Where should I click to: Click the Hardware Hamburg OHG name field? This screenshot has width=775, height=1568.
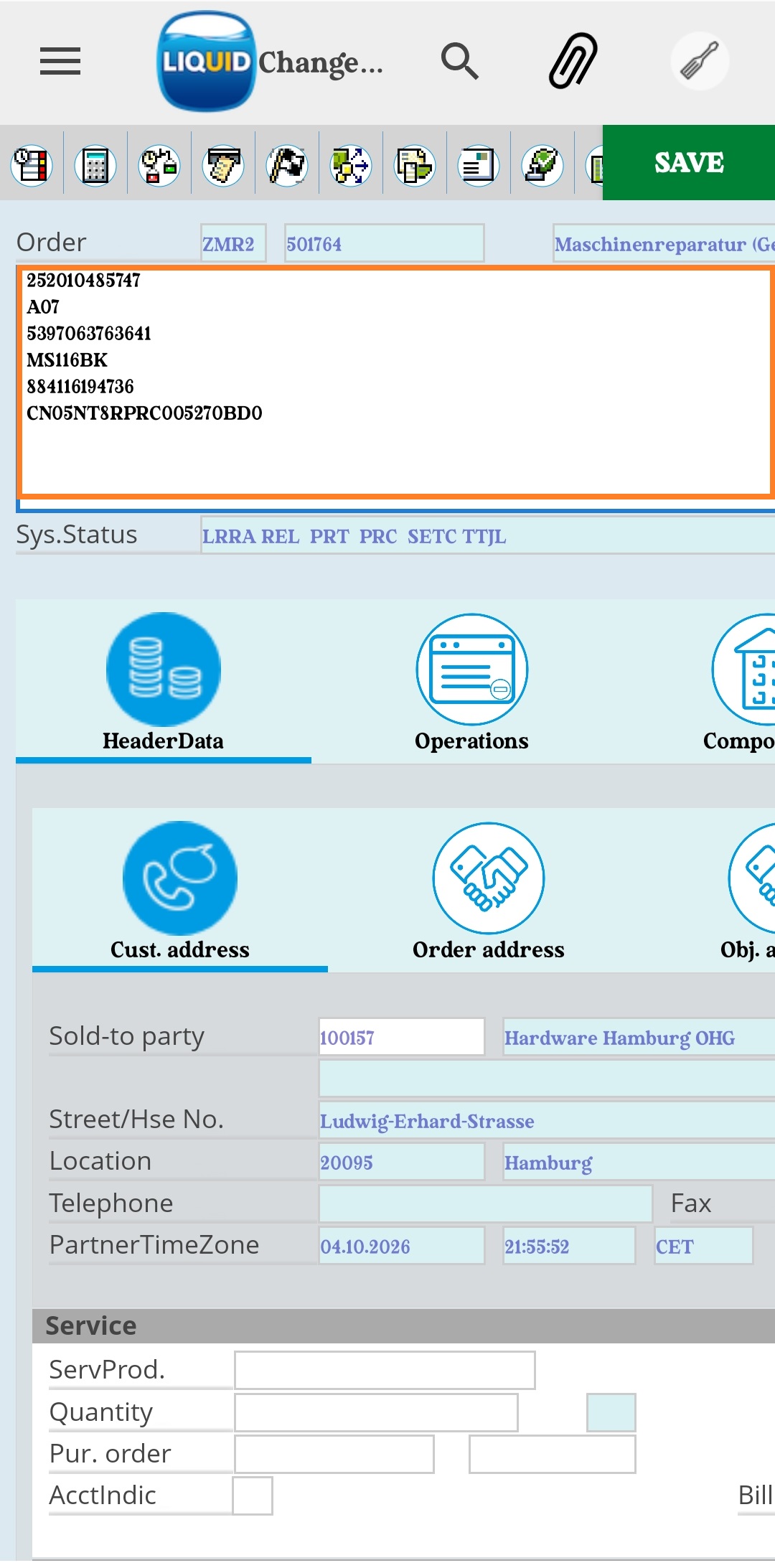point(639,1037)
